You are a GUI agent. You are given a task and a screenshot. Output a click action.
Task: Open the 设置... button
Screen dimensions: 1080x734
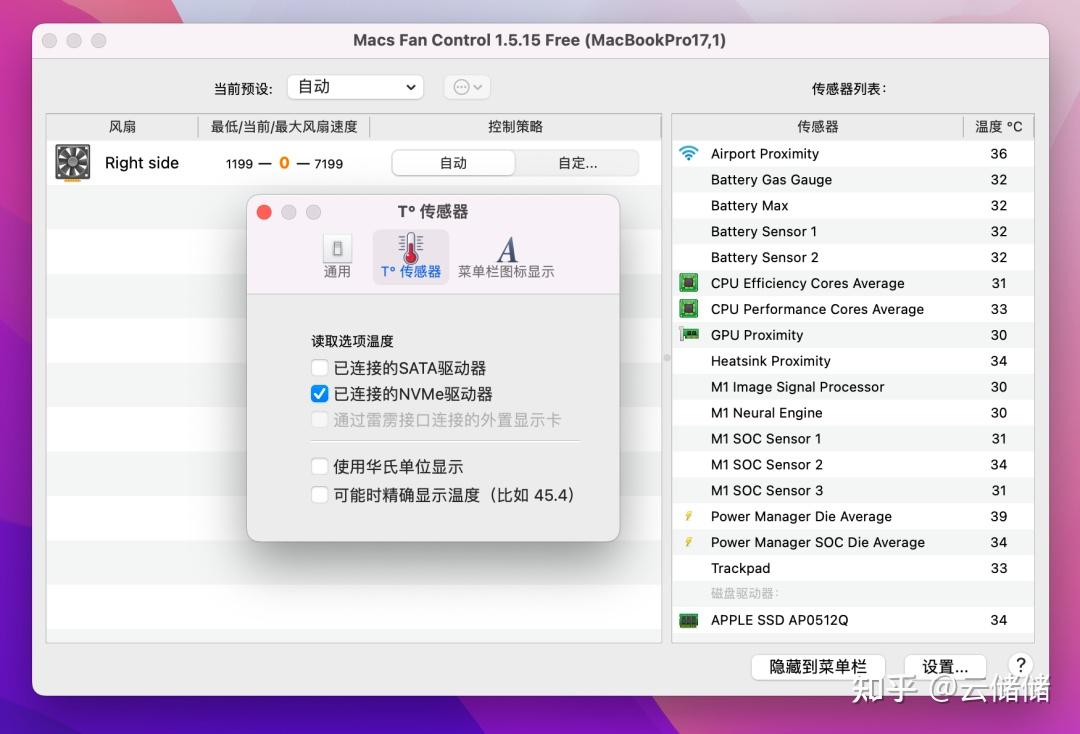click(x=944, y=667)
